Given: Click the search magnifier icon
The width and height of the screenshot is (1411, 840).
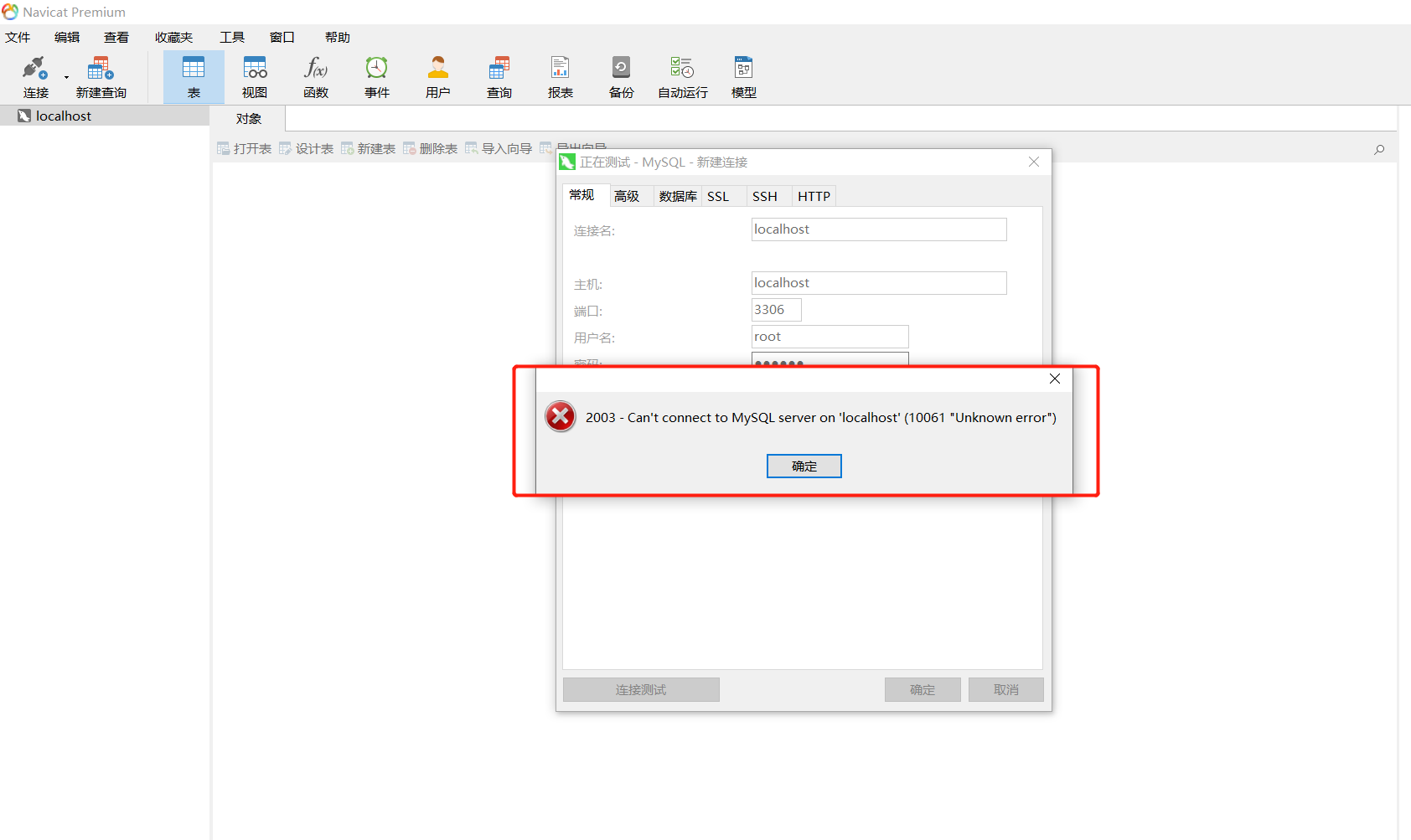Looking at the screenshot, I should point(1379,150).
